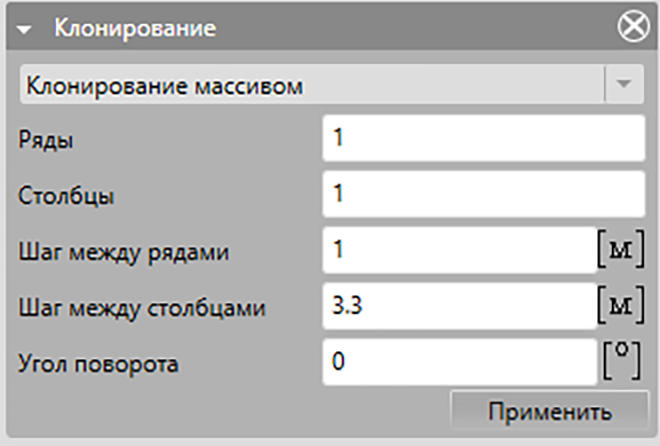Focus the Столбцы input field
Viewport: 660px width, 446px height.
[x=484, y=194]
